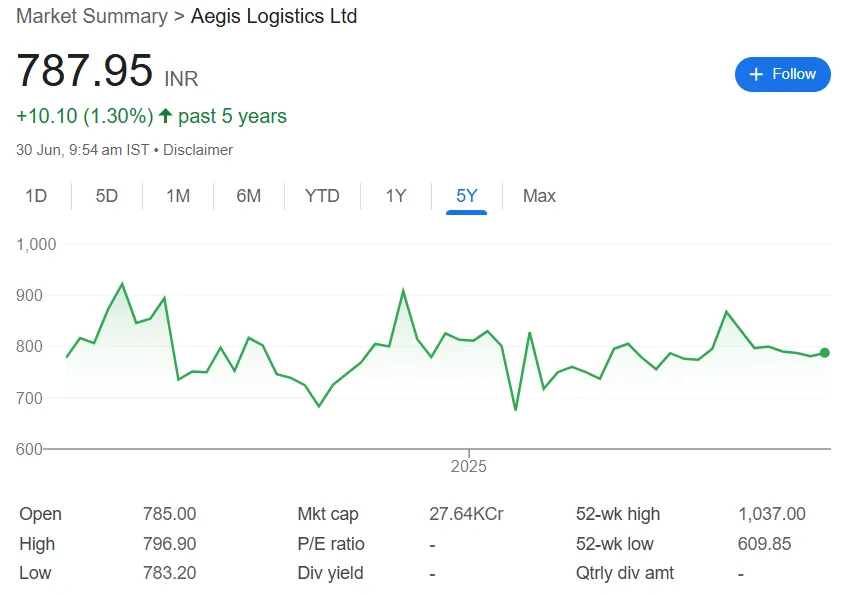Switch chart to 1Y range
861x595 pixels.
click(396, 195)
